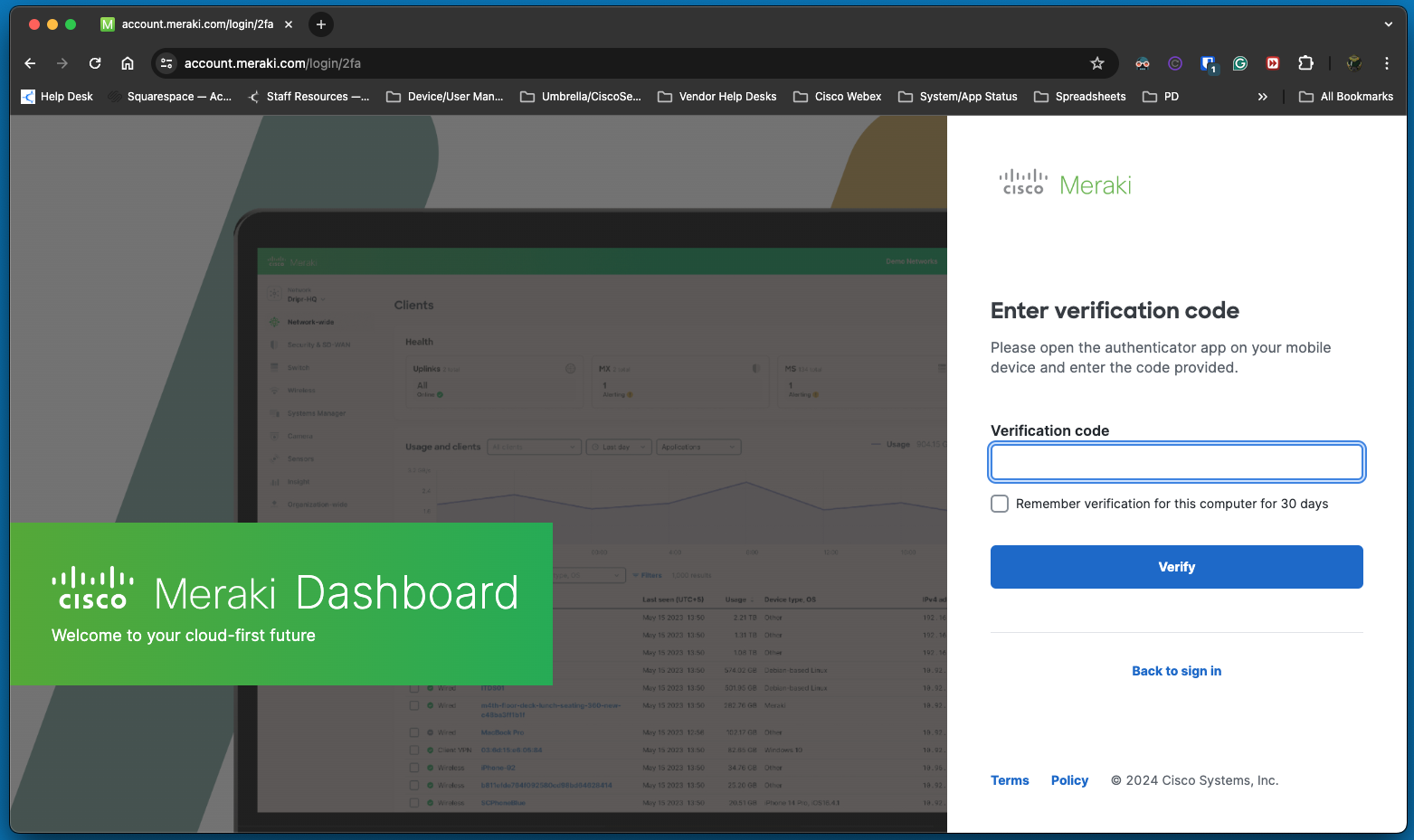
Task: Open the Chrome three-dot menu
Action: (x=1386, y=63)
